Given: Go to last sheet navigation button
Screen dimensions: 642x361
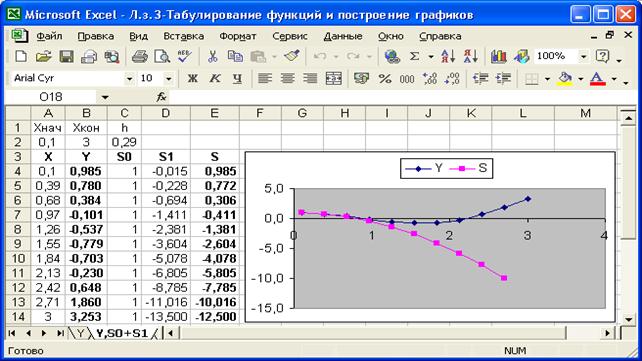Looking at the screenshot, I should (x=60, y=333).
